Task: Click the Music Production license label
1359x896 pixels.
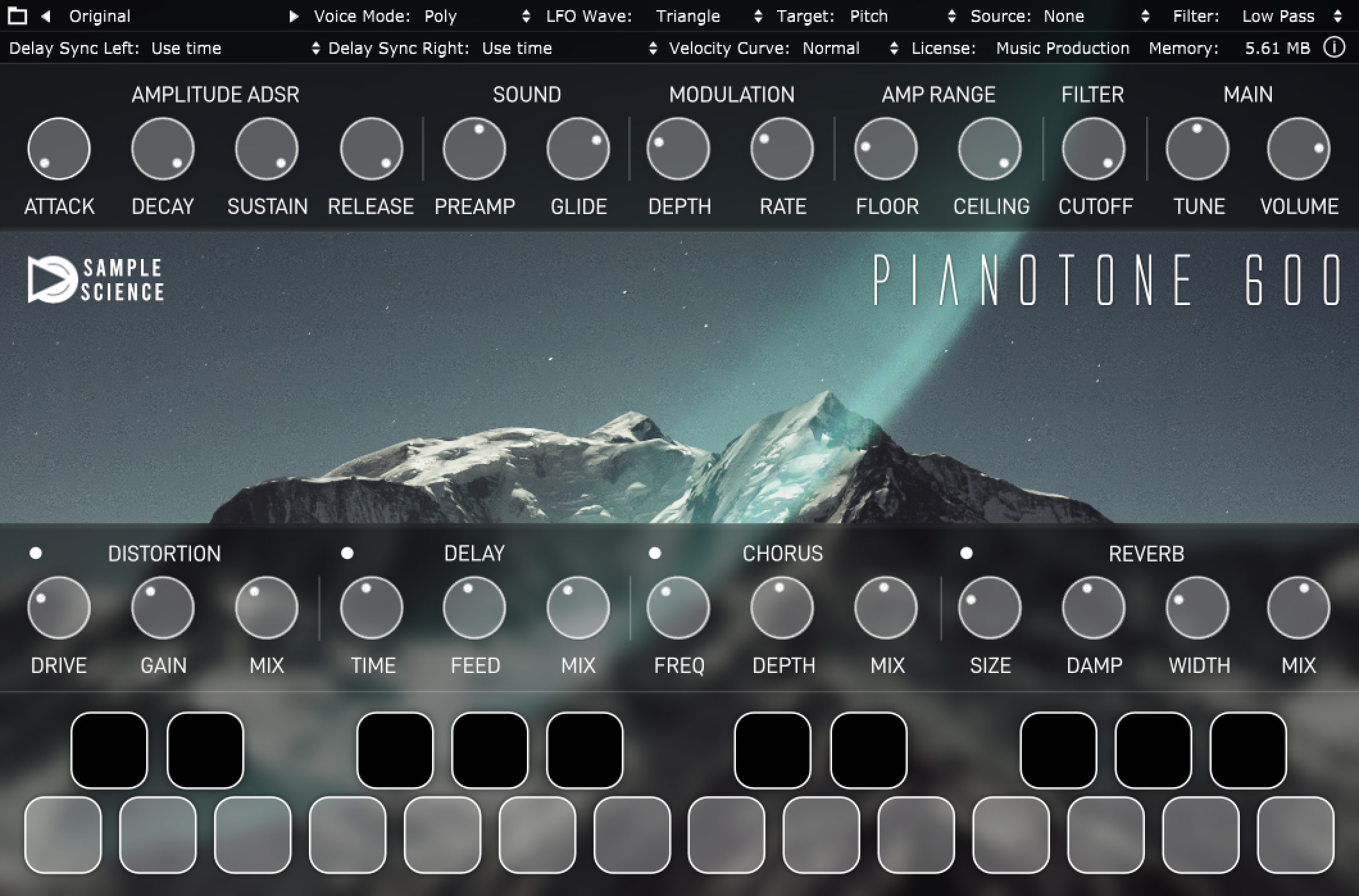Action: click(x=1062, y=47)
